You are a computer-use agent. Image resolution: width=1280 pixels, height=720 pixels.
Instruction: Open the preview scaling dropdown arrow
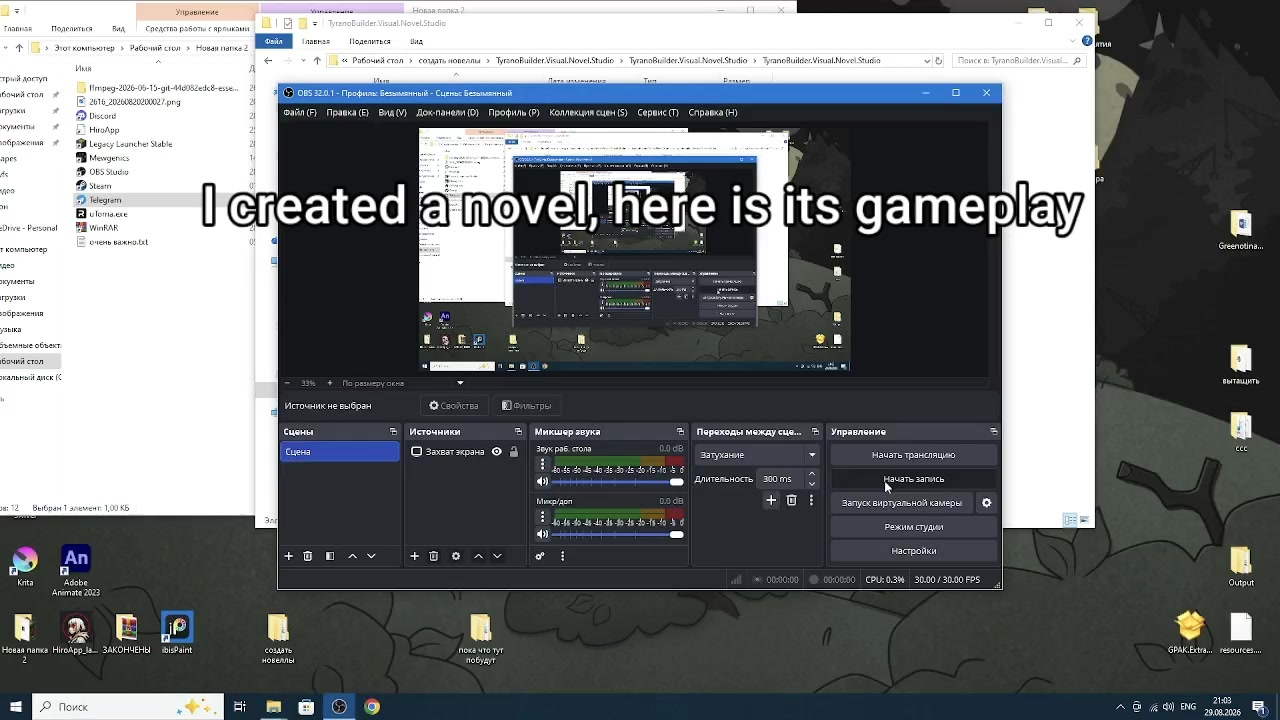point(460,383)
